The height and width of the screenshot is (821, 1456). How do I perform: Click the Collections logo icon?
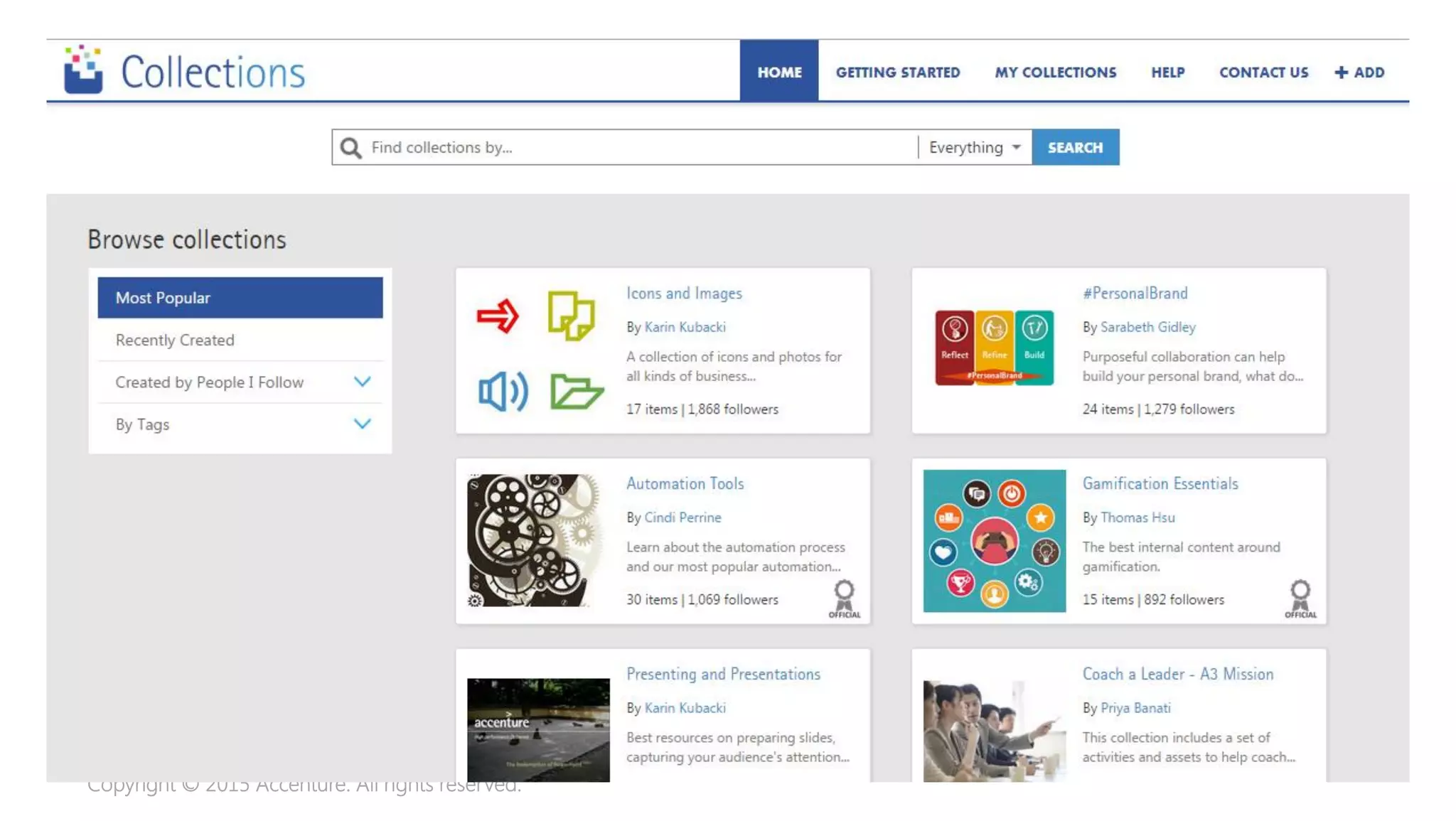(x=83, y=70)
